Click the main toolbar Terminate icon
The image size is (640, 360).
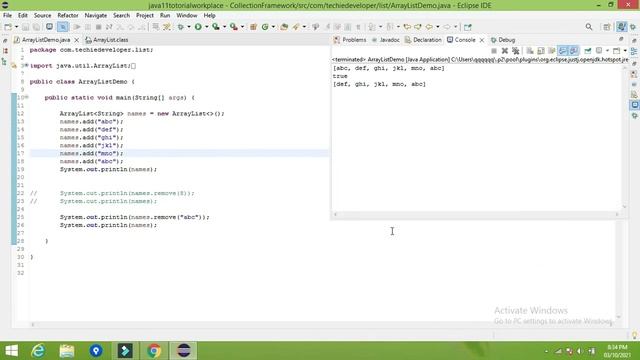coord(98,27)
